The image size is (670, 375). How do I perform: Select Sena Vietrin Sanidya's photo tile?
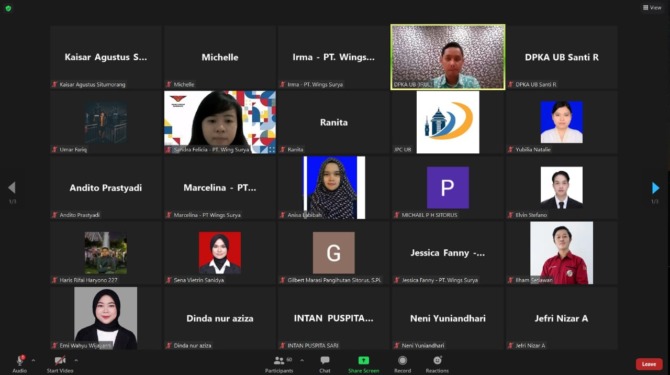tap(220, 253)
